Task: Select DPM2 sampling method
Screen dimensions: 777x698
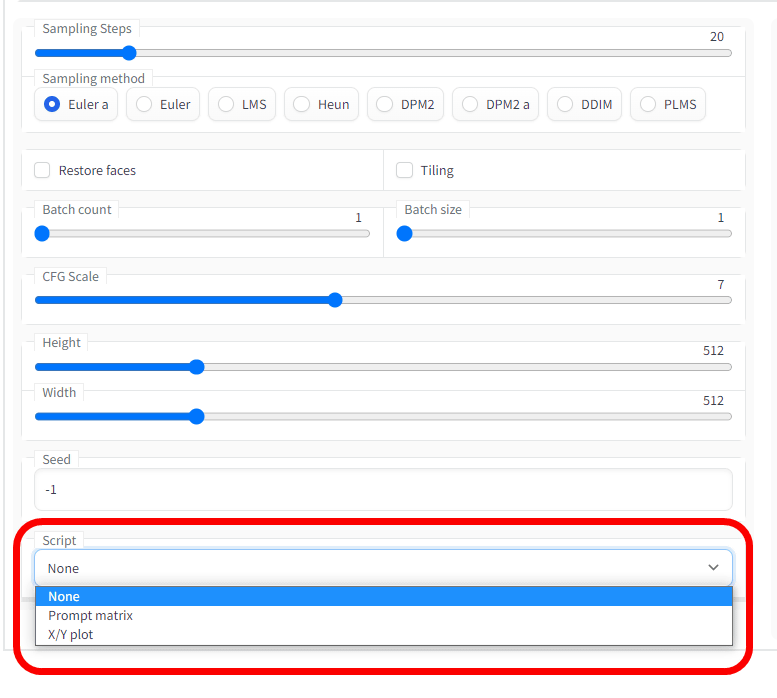Action: tap(405, 104)
